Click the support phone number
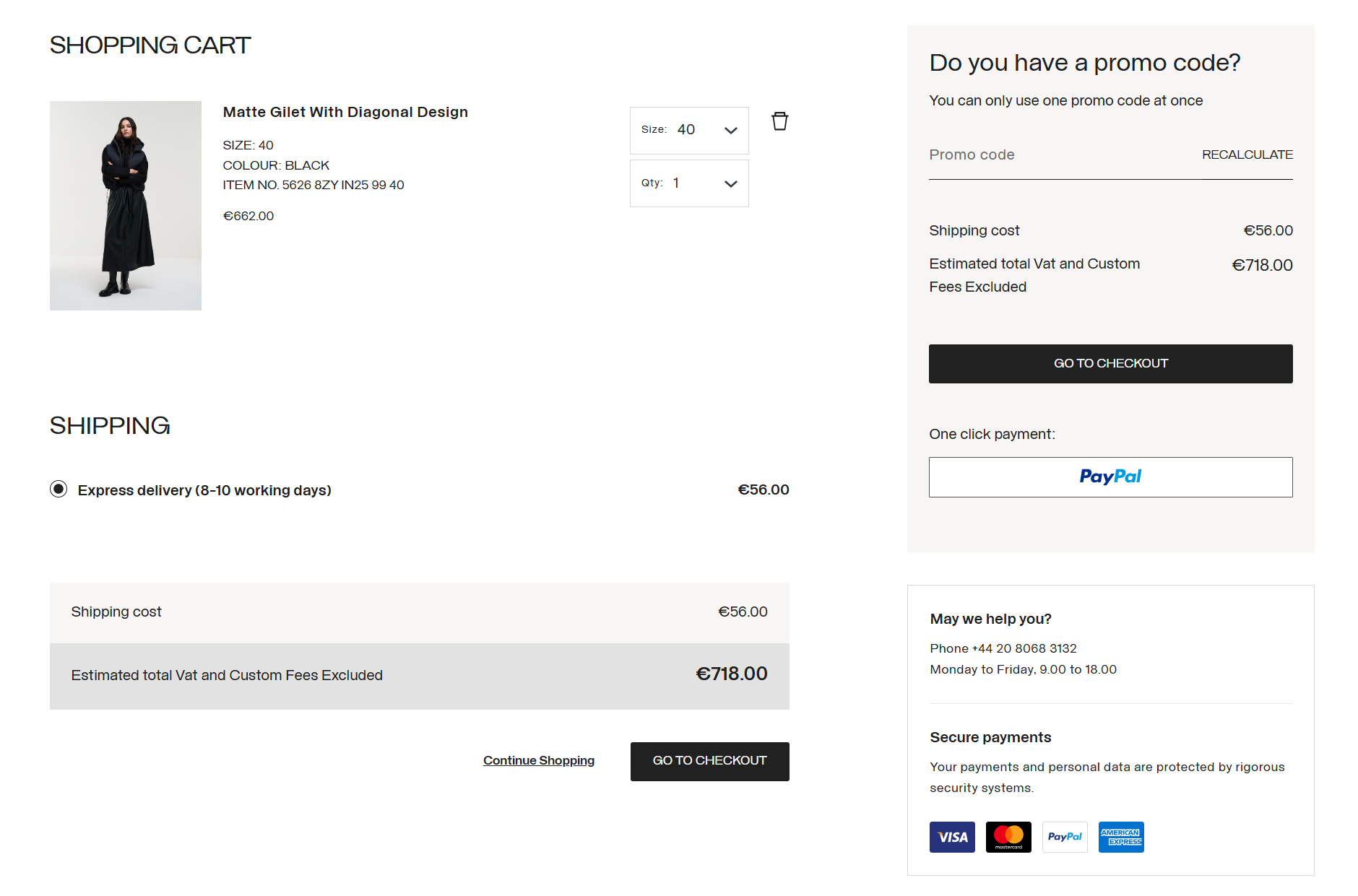This screenshot has width=1358, height=896. tap(1024, 648)
